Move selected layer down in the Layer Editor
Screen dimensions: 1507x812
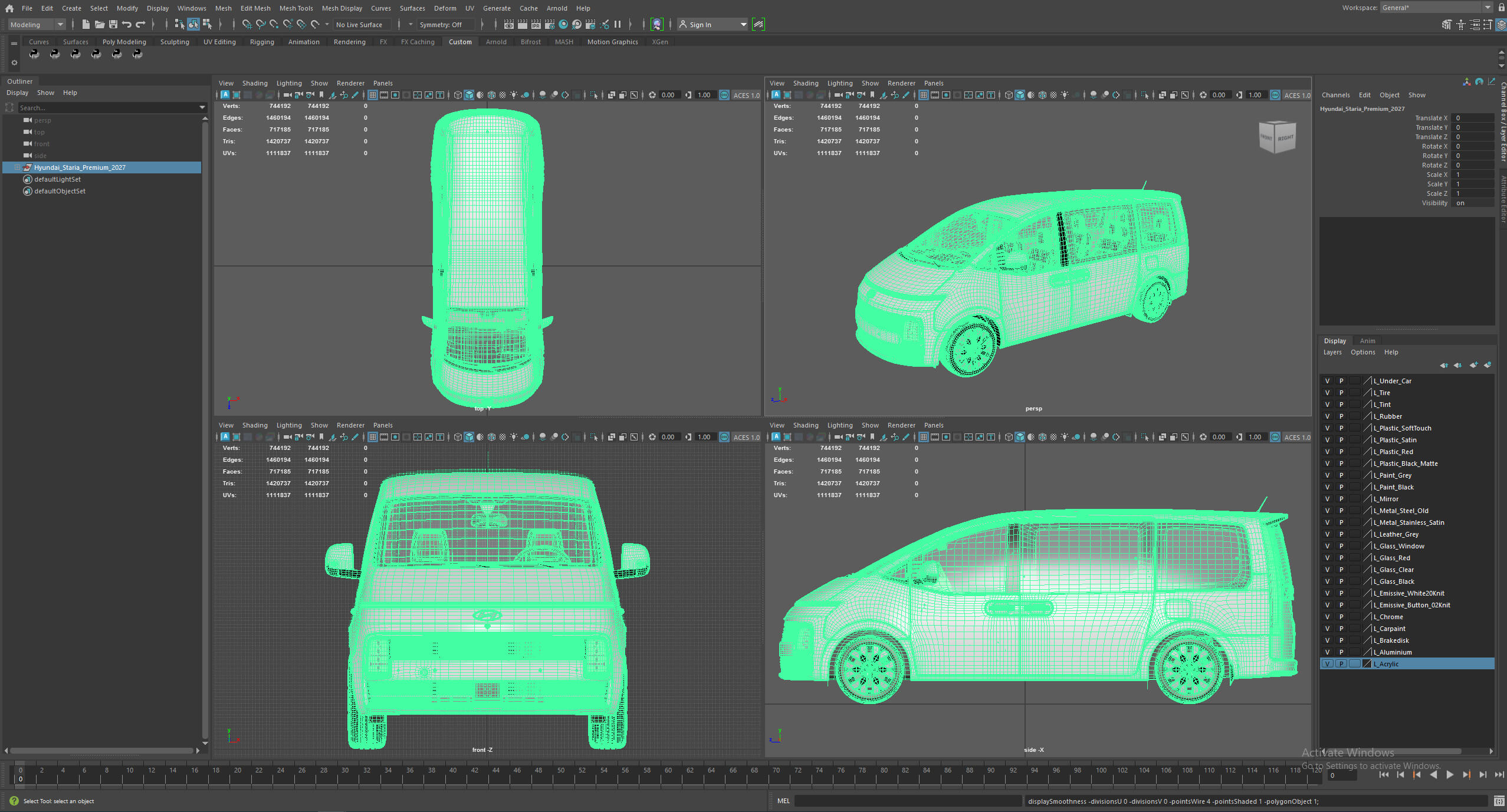pyautogui.click(x=1457, y=365)
